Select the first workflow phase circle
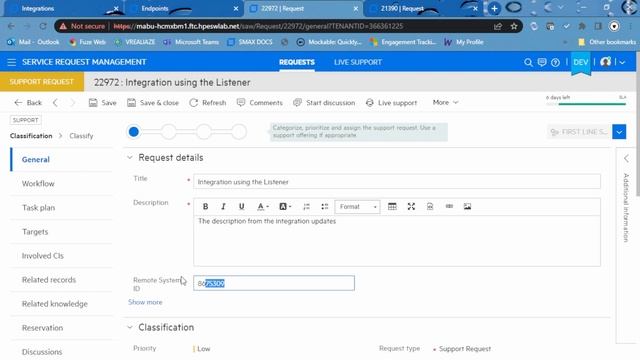This screenshot has height=360, width=640. point(133,132)
